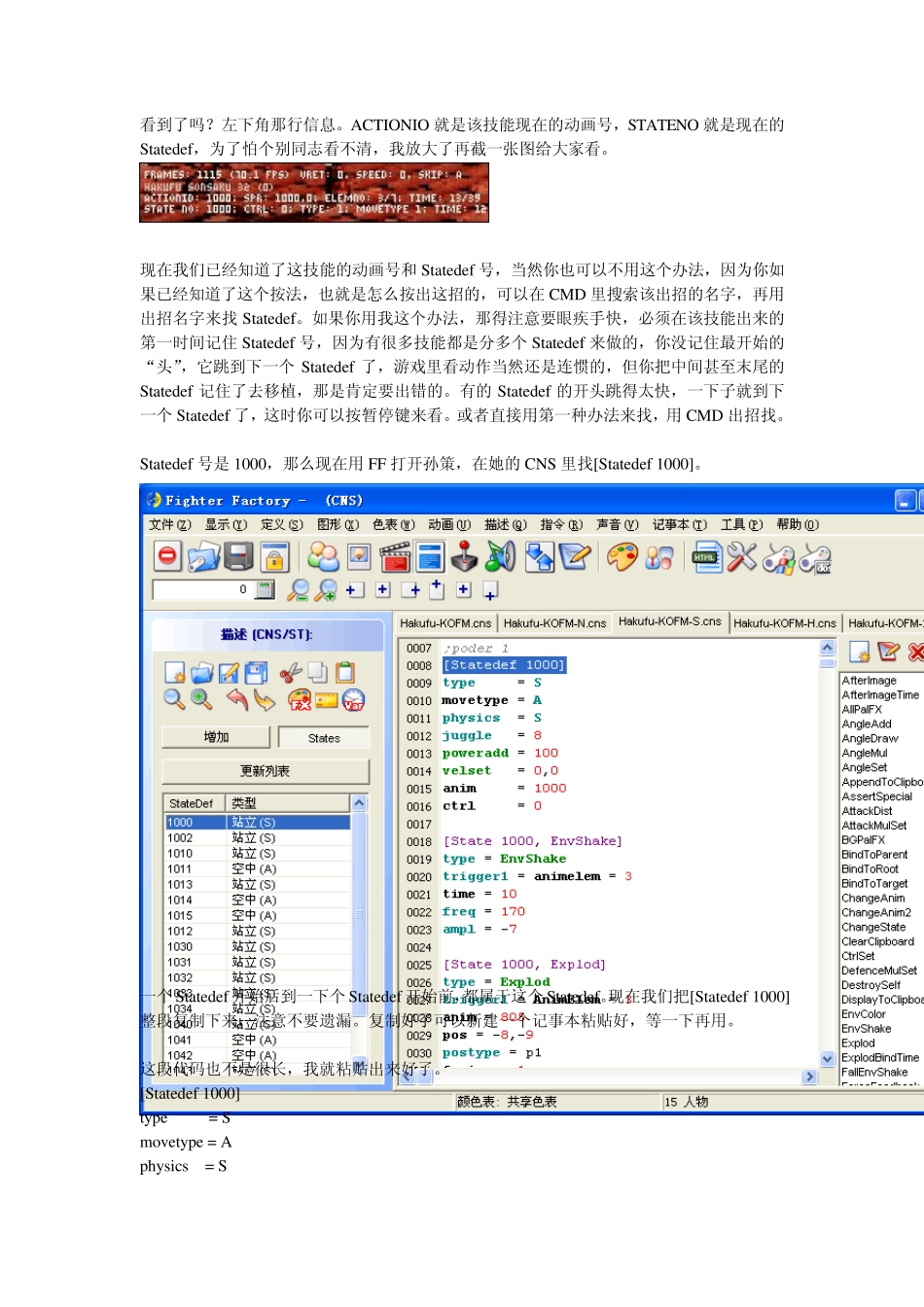Click the 更新列表 button
This screenshot has height=1307, width=924.
[266, 771]
